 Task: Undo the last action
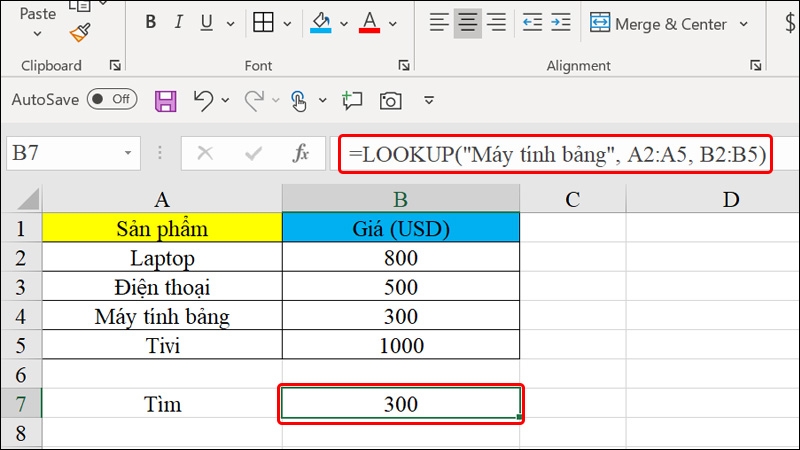(x=203, y=101)
